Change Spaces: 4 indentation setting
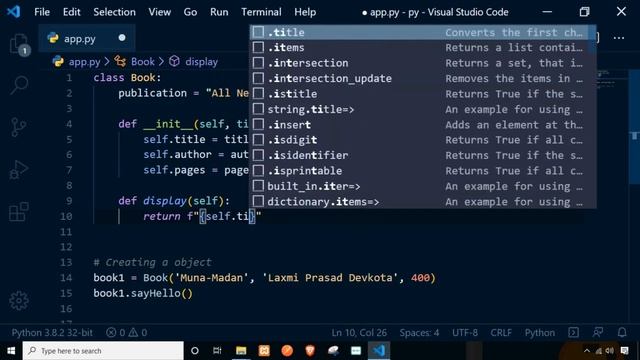Image resolution: width=640 pixels, height=360 pixels. coord(419,333)
